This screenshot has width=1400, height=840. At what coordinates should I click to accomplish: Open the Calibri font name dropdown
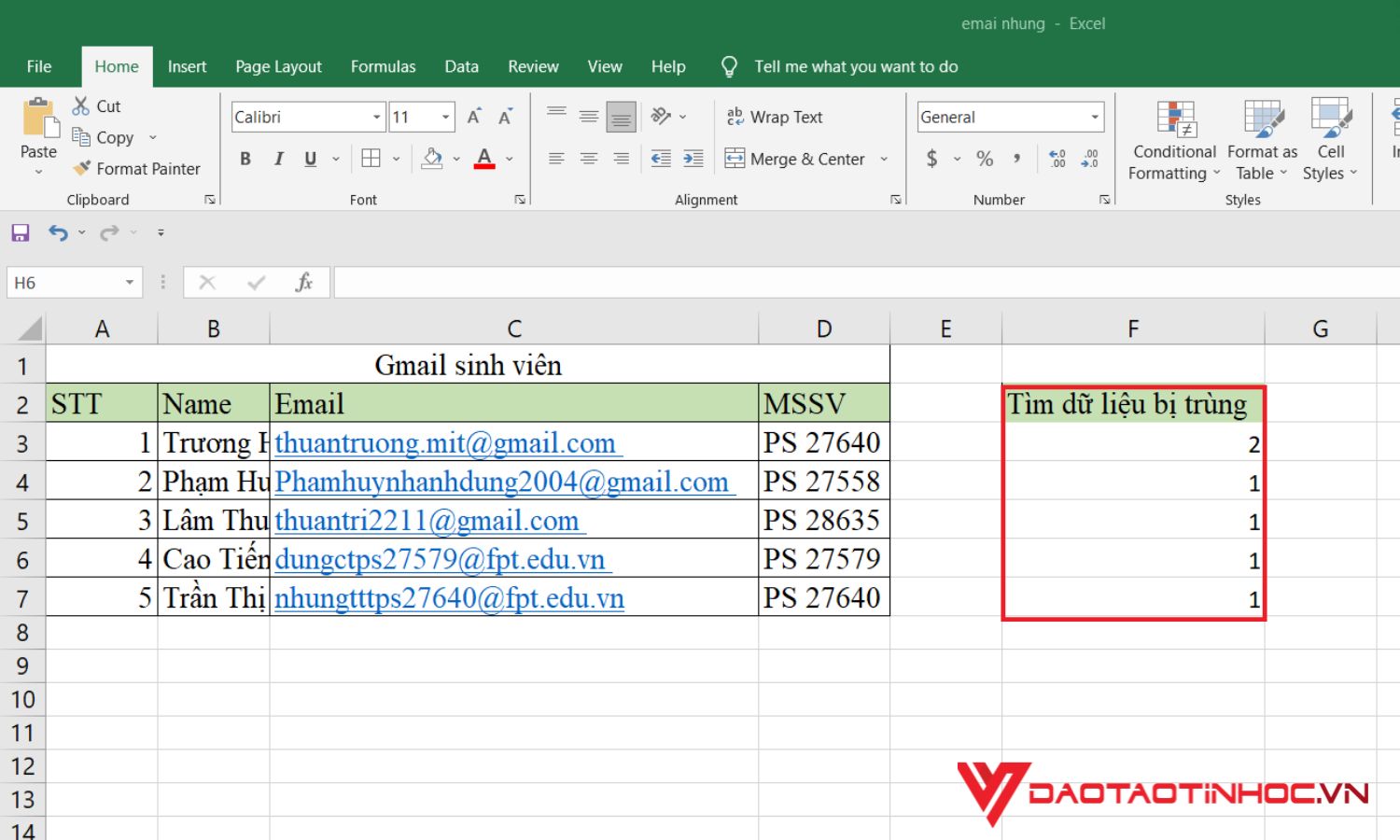(x=377, y=117)
